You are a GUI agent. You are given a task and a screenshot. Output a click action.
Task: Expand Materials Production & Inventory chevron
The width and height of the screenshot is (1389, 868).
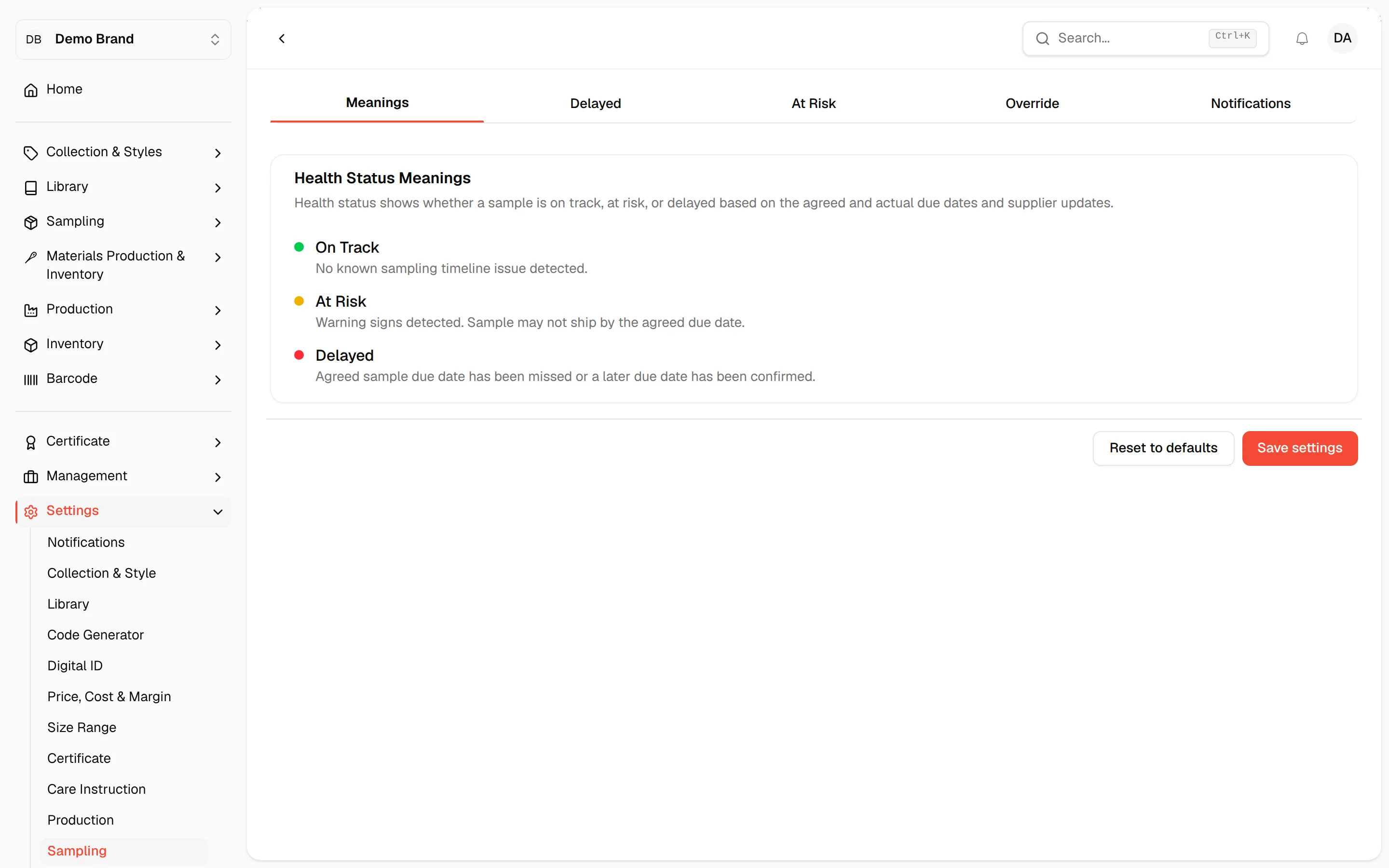[x=218, y=257]
